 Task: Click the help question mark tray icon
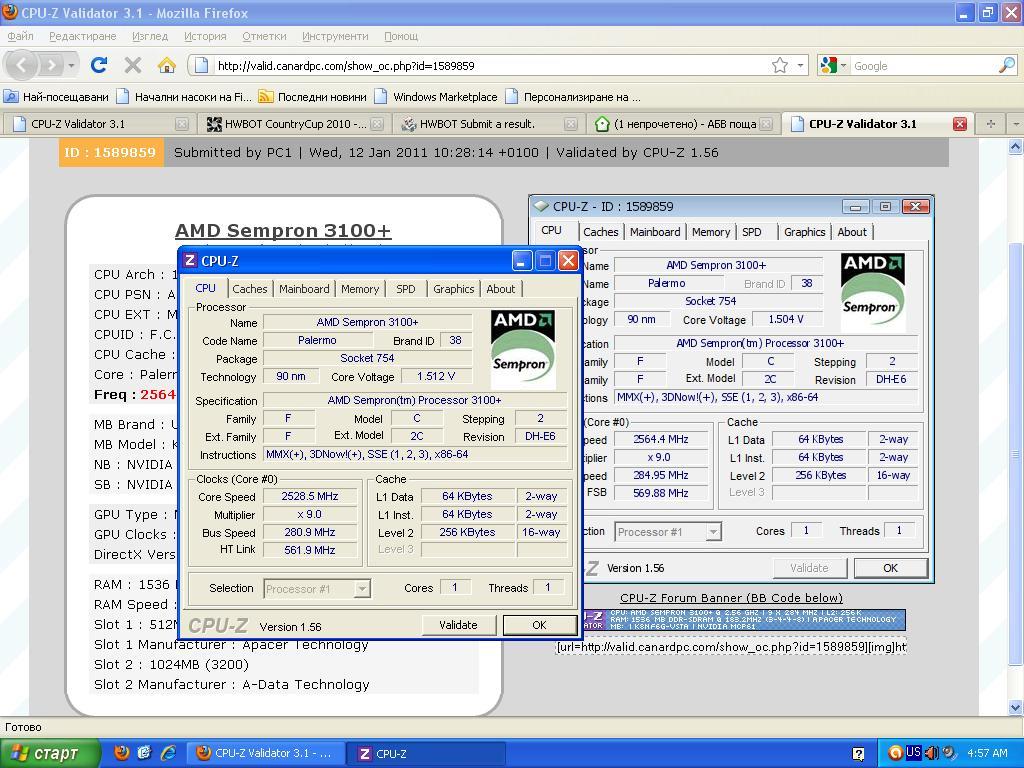pyautogui.click(x=859, y=754)
